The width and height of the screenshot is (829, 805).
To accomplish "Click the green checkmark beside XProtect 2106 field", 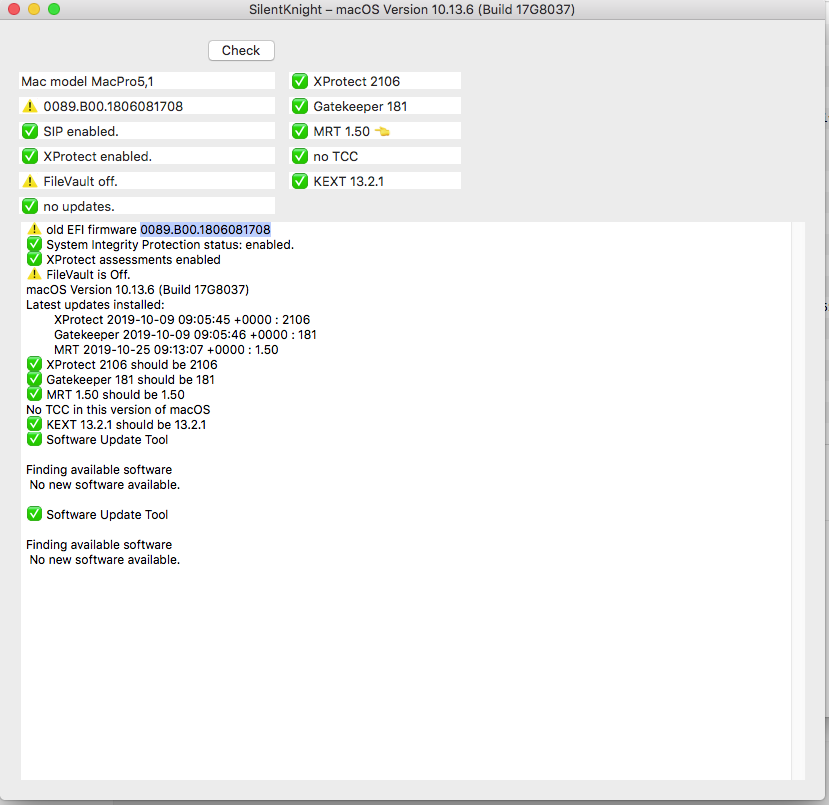I will point(300,81).
